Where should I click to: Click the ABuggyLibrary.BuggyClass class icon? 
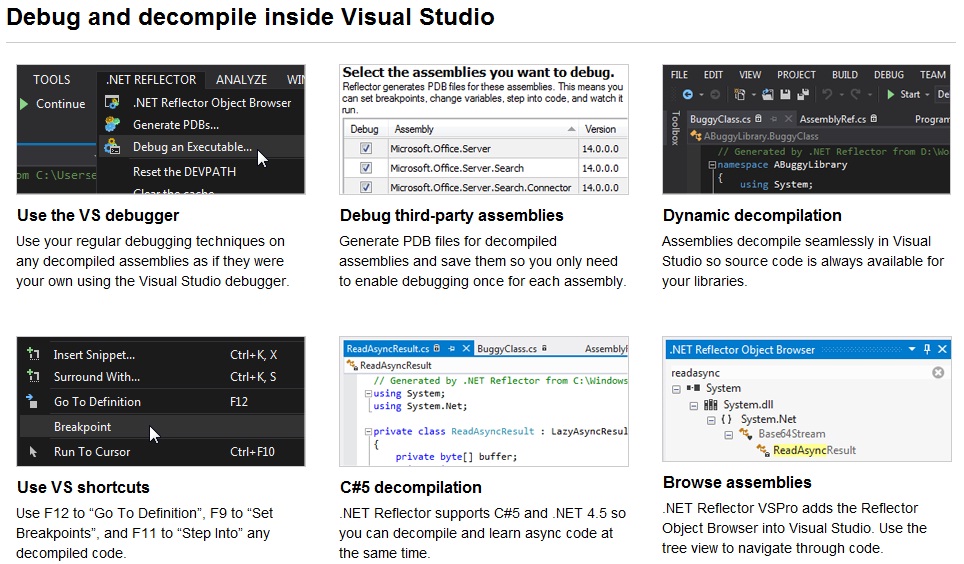pyautogui.click(x=696, y=135)
